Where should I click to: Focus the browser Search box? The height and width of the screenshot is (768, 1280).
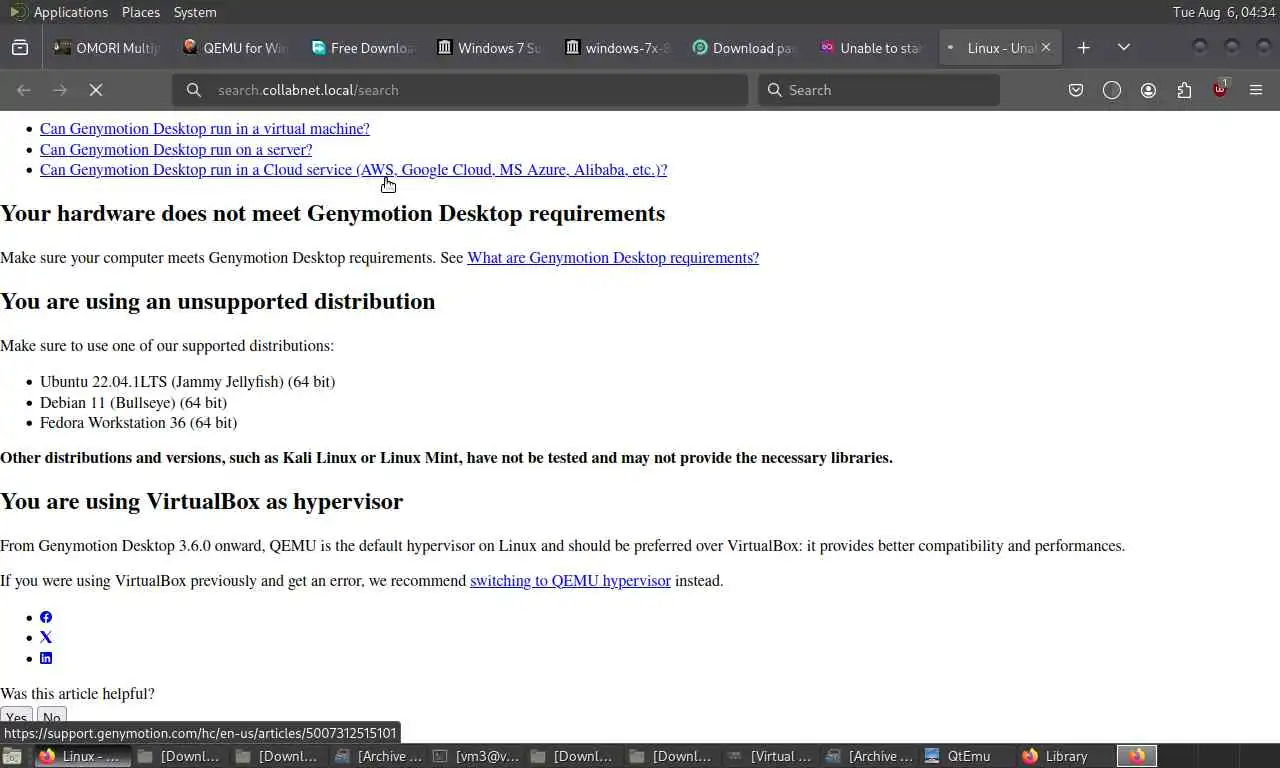tap(879, 90)
